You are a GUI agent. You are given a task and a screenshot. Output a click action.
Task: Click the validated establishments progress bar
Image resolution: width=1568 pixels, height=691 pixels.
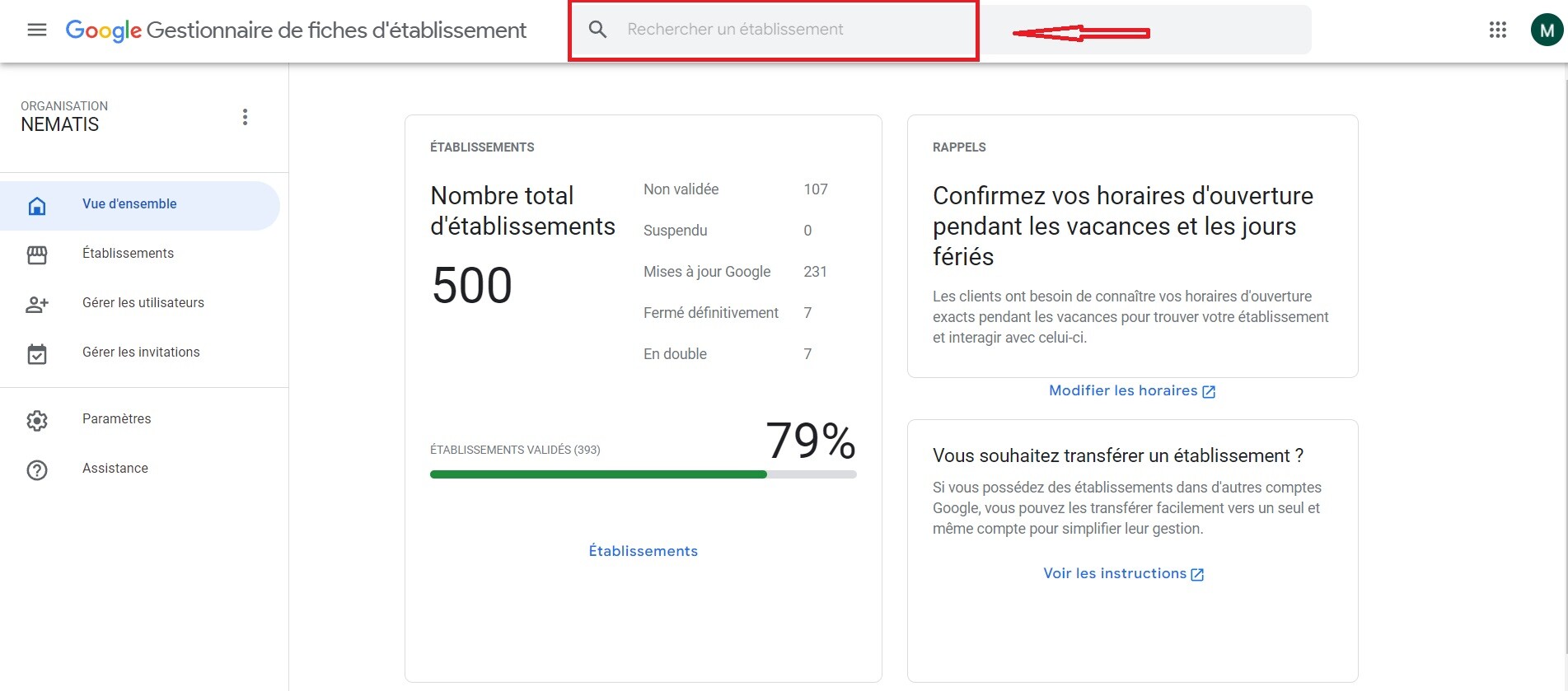click(x=643, y=474)
